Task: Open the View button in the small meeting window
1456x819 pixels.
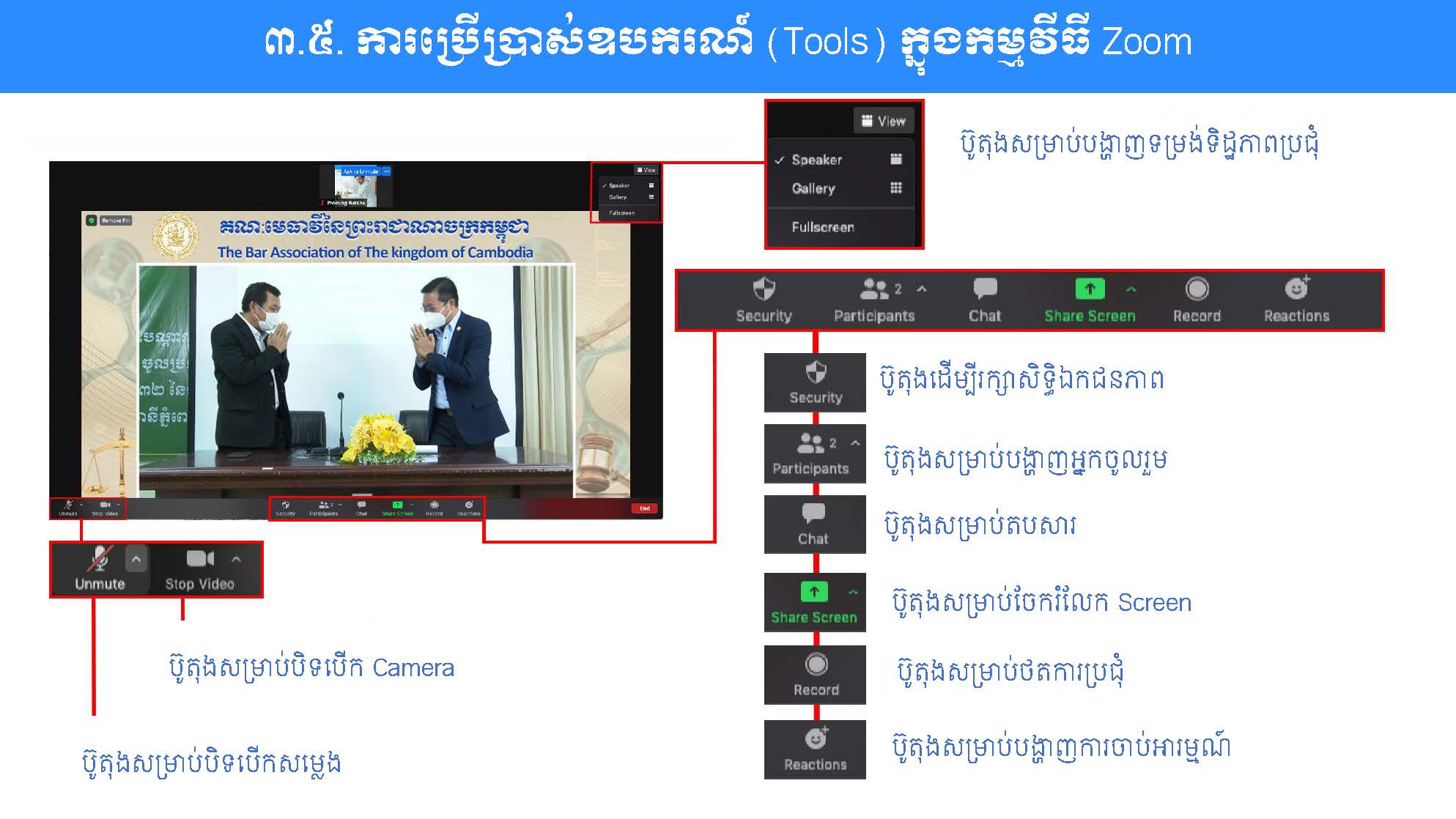Action: pos(646,170)
